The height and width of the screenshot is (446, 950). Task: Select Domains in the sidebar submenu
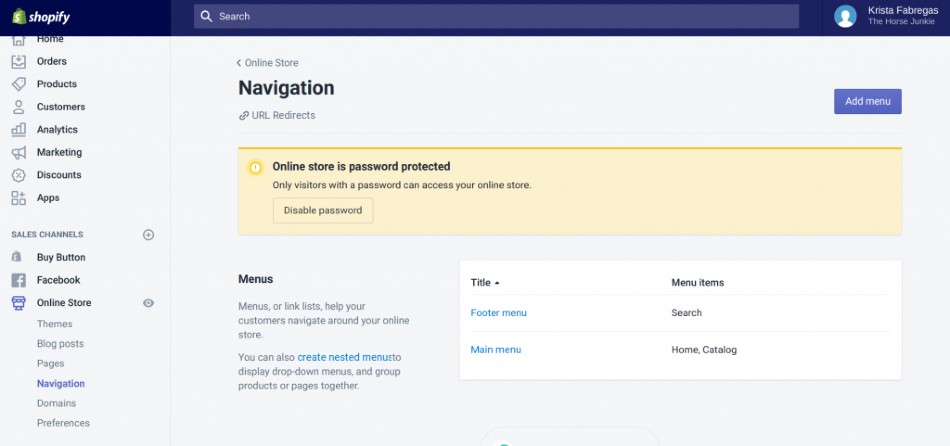pyautogui.click(x=56, y=403)
